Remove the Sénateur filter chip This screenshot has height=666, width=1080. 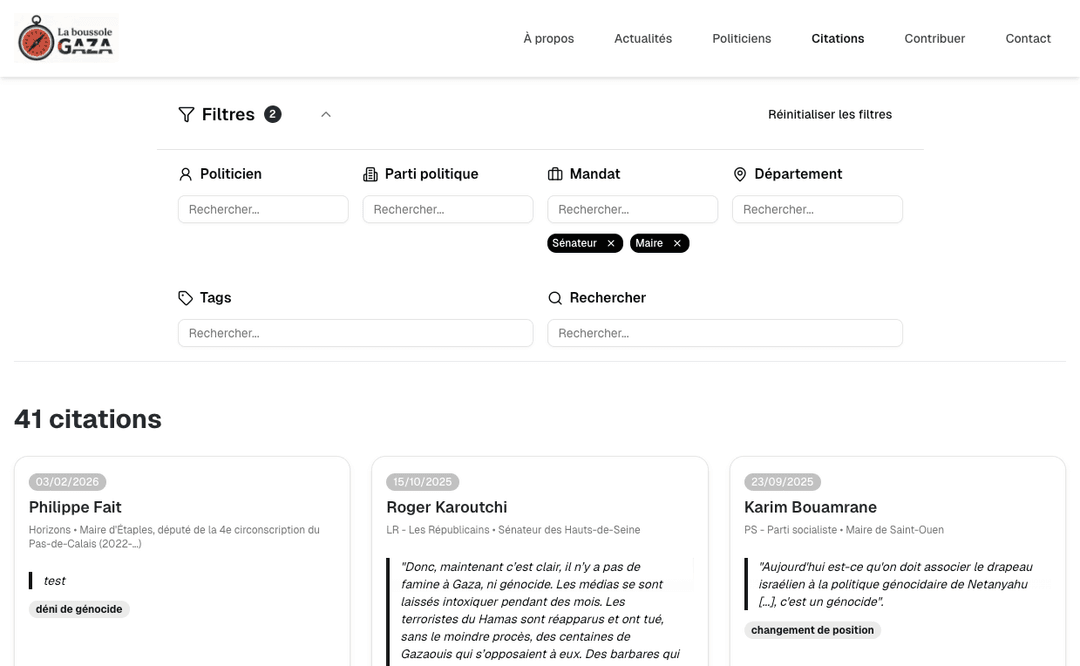[x=611, y=243]
